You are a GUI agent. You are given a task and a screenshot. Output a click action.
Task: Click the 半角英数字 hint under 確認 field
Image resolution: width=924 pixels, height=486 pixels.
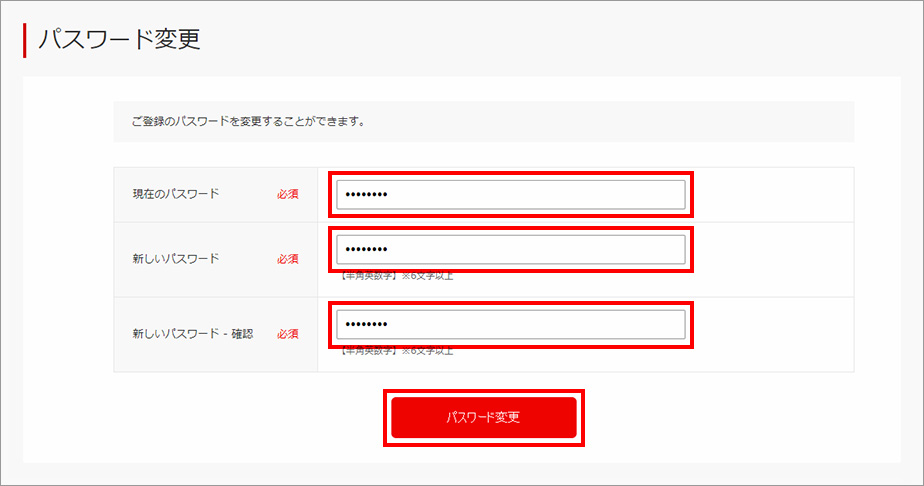(x=397, y=351)
